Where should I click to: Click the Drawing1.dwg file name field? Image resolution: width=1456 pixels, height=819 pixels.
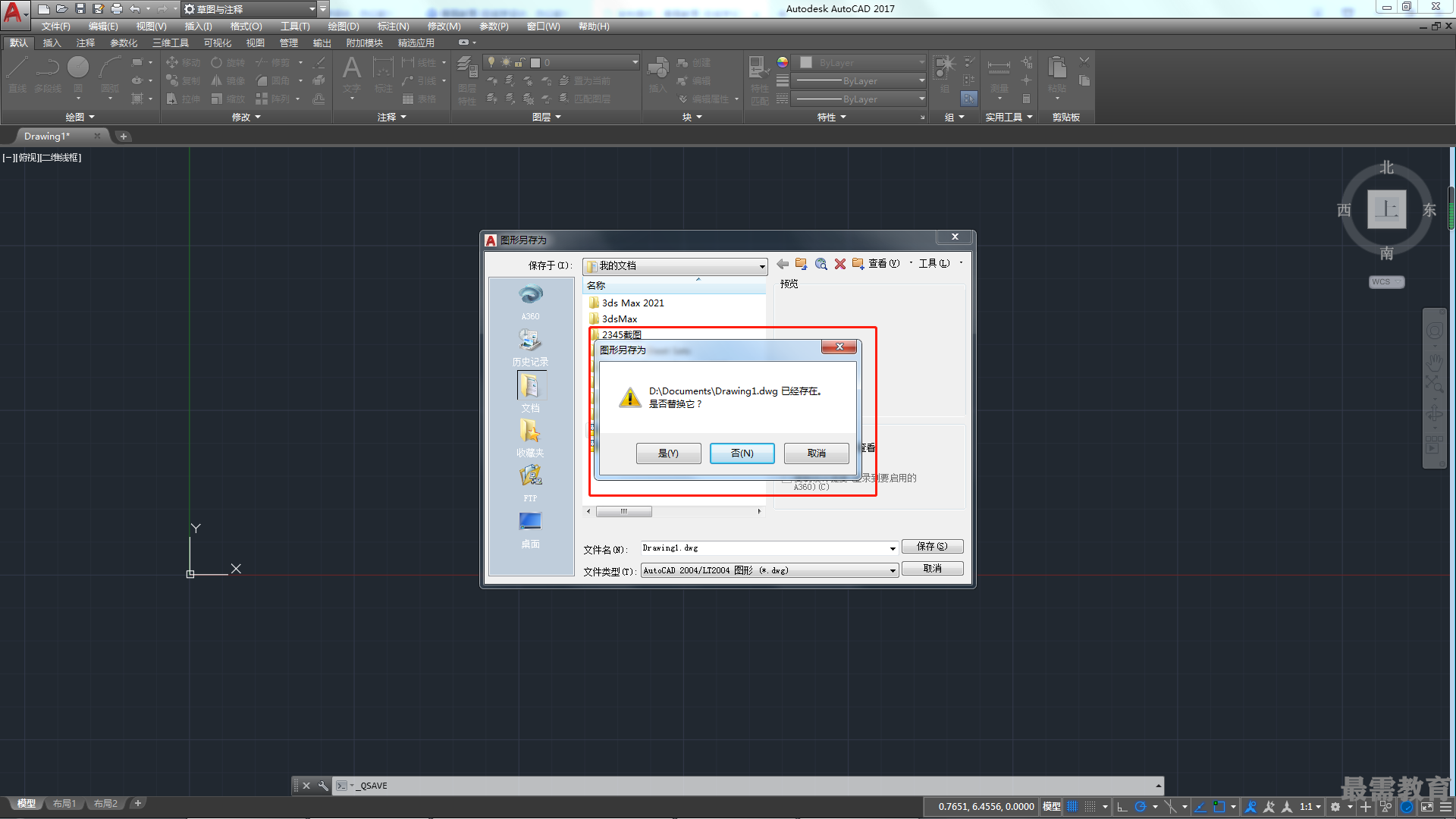click(x=764, y=548)
